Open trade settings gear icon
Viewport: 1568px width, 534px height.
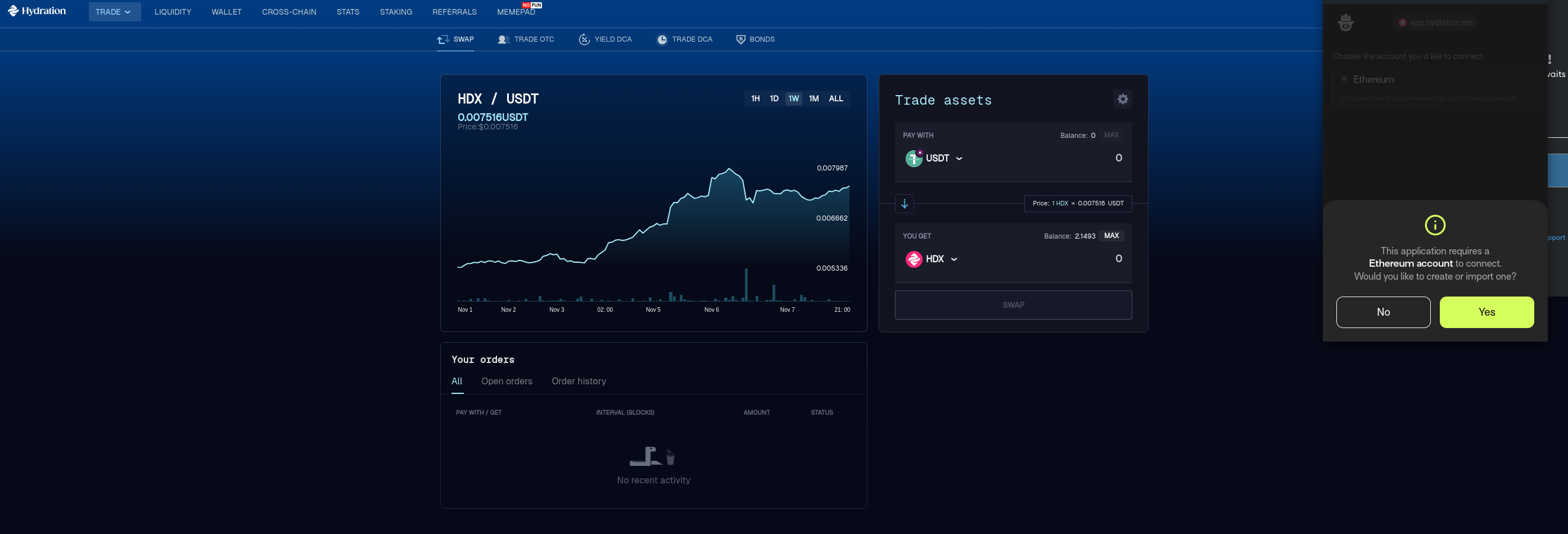click(1122, 98)
